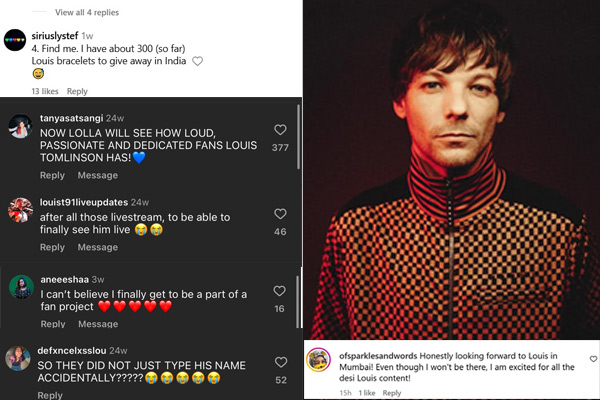Open tanyasatsangi's profile picture
Viewport: 600px width, 400px height.
point(20,126)
